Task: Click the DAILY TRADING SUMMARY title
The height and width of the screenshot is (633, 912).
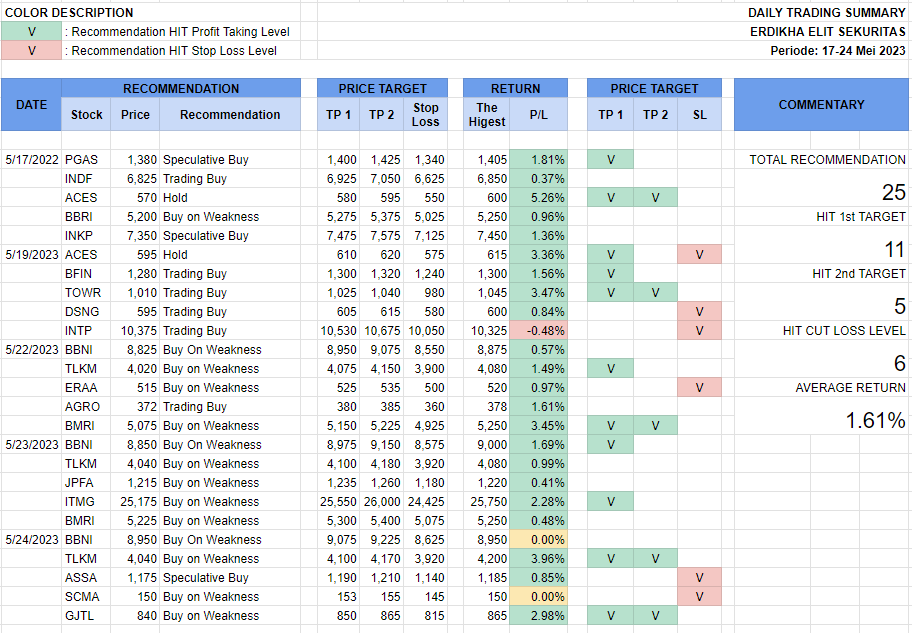Action: click(x=827, y=13)
